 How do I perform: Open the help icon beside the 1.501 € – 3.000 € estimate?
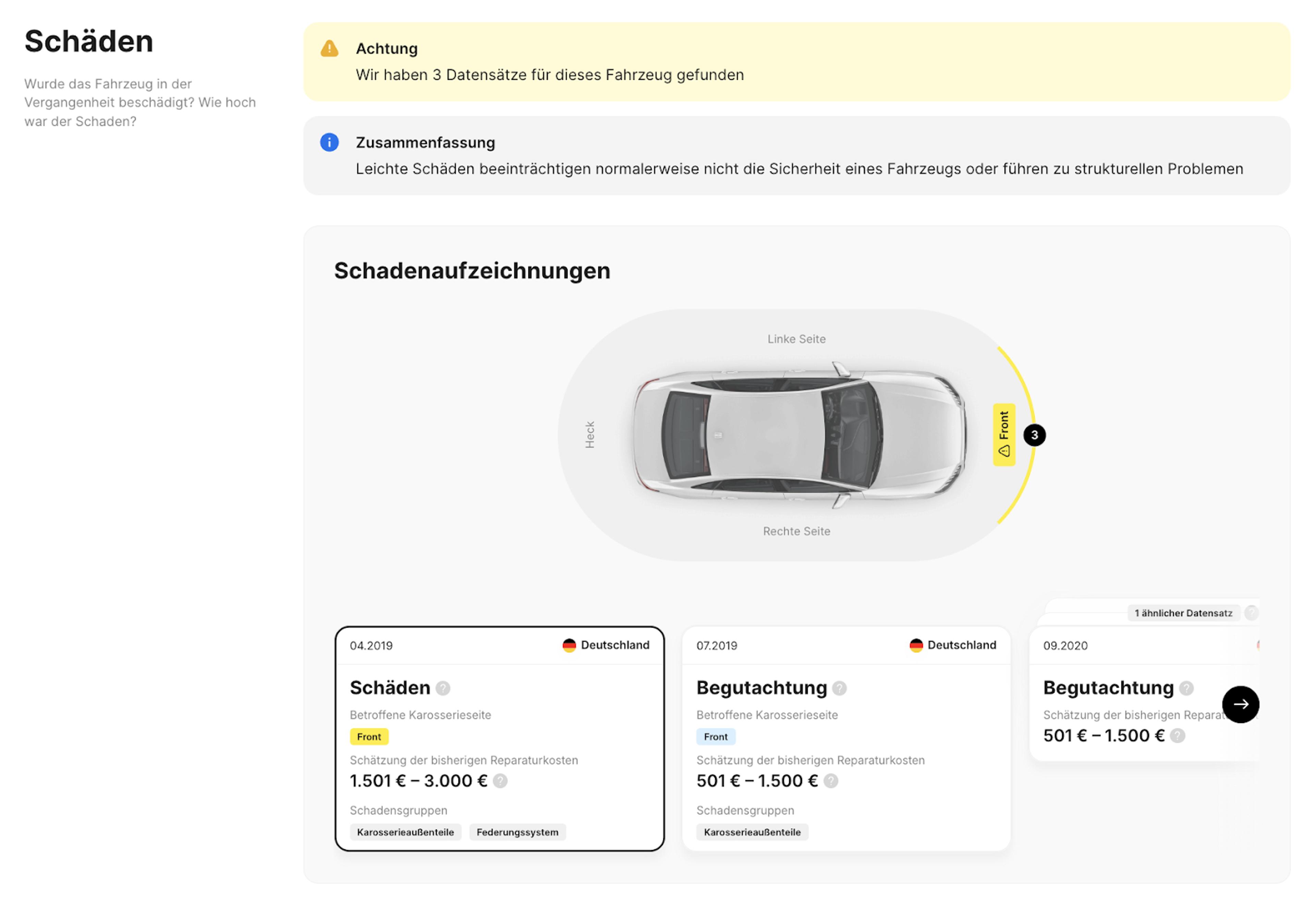(499, 780)
